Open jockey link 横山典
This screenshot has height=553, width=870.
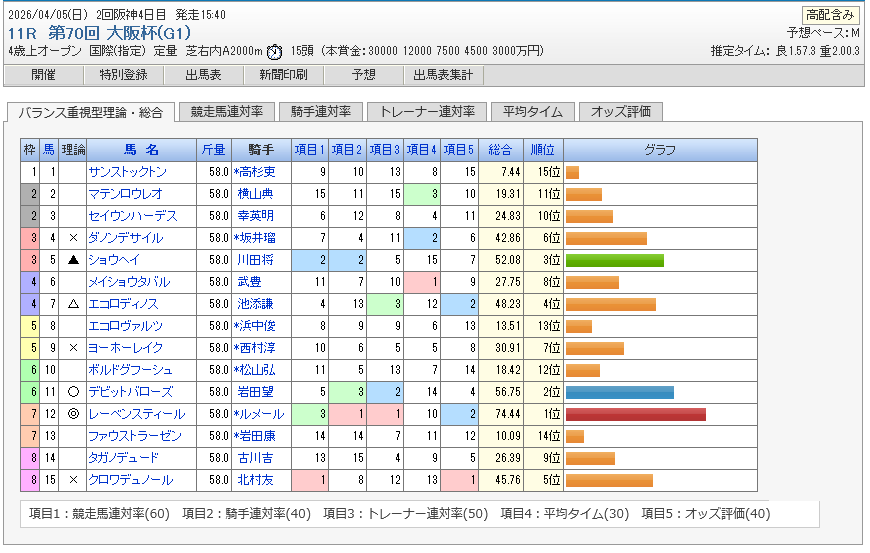pyautogui.click(x=255, y=194)
